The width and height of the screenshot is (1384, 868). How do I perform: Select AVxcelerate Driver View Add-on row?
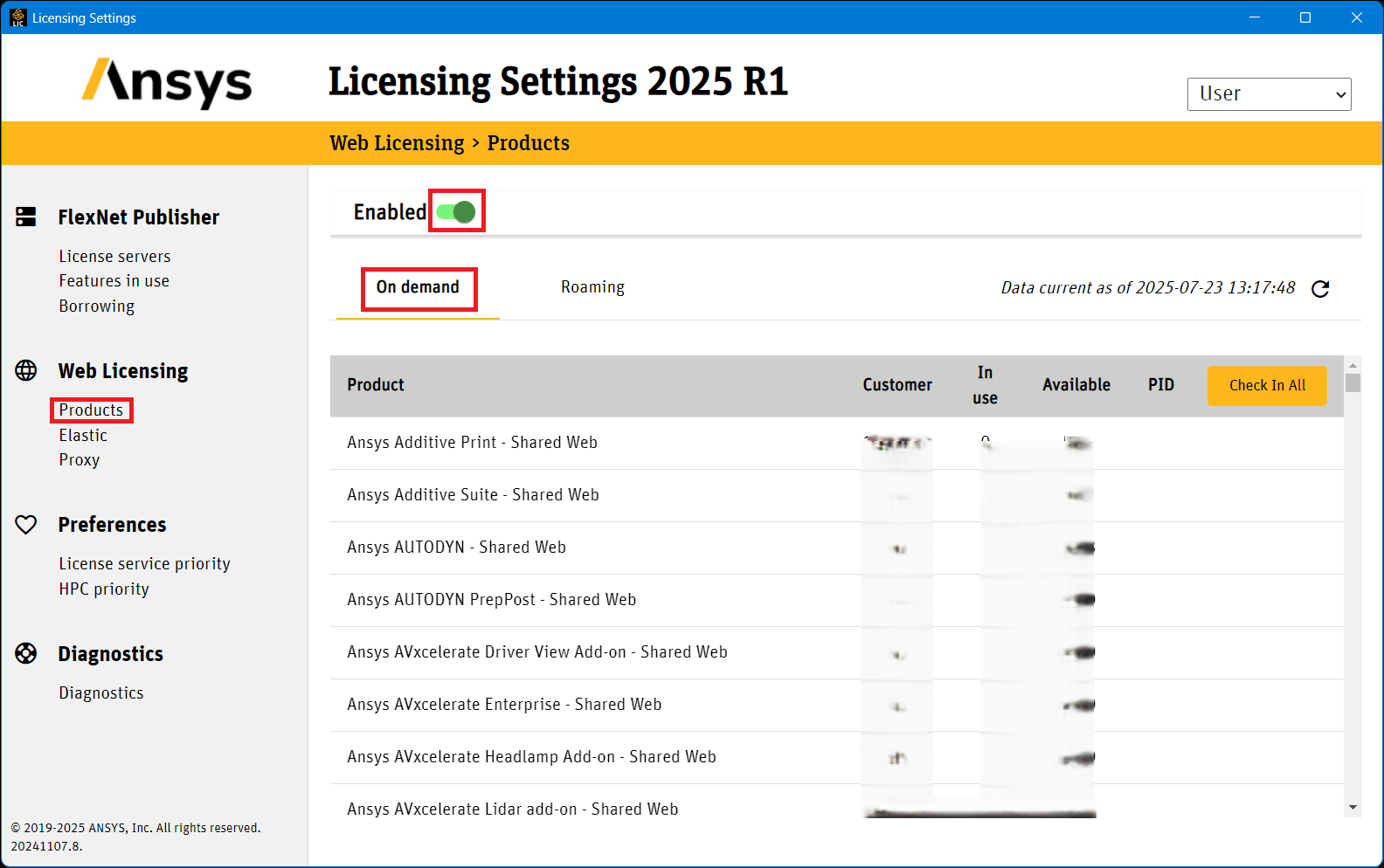[x=837, y=652]
